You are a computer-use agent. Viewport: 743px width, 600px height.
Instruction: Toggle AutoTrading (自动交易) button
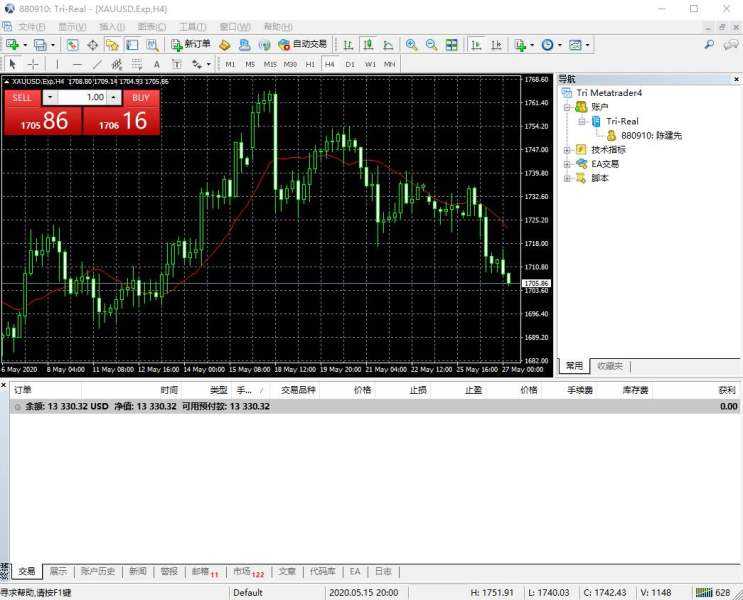[302, 45]
